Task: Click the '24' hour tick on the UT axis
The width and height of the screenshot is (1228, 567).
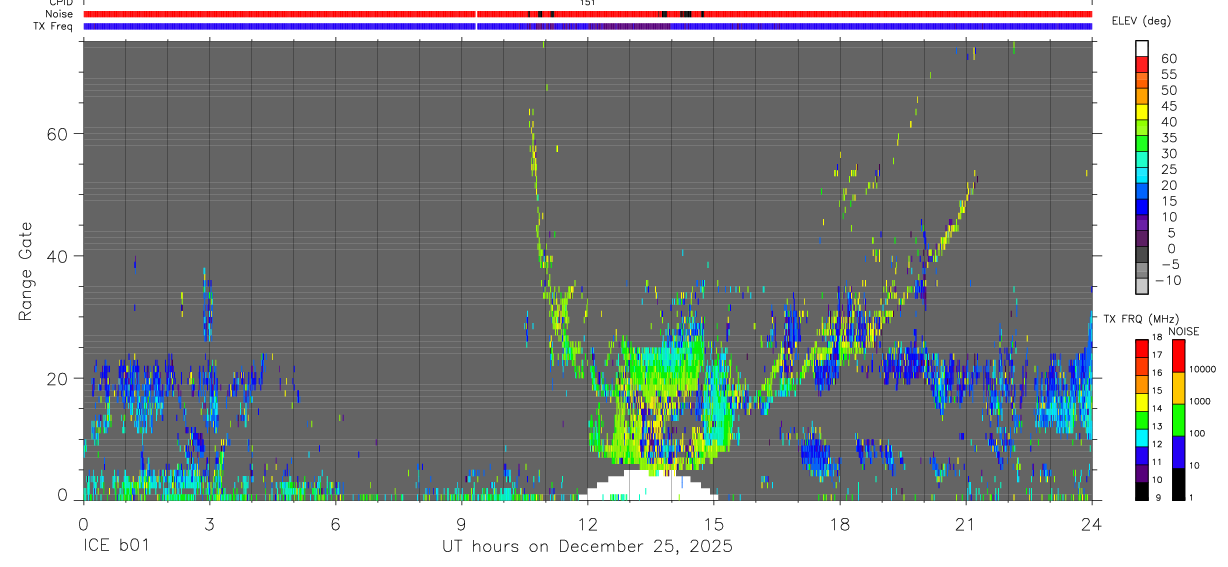Action: 1091,522
